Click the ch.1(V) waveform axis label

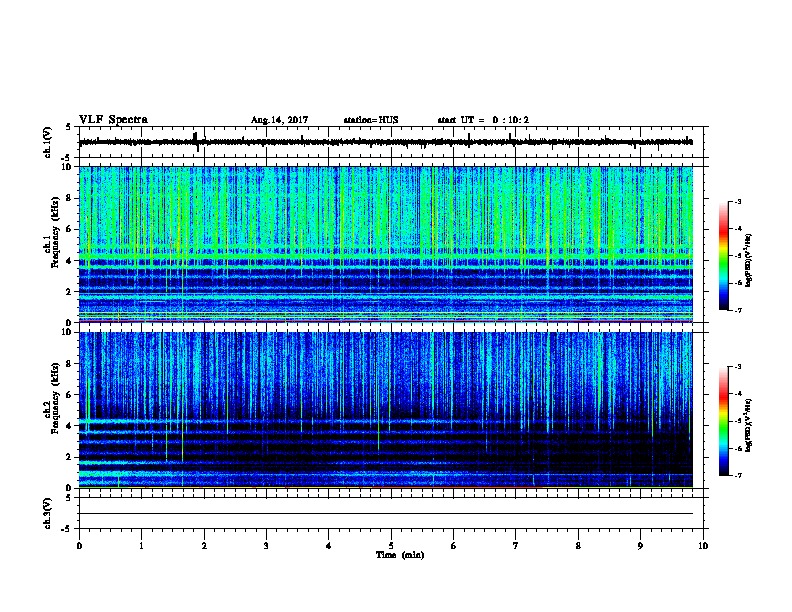tap(48, 142)
